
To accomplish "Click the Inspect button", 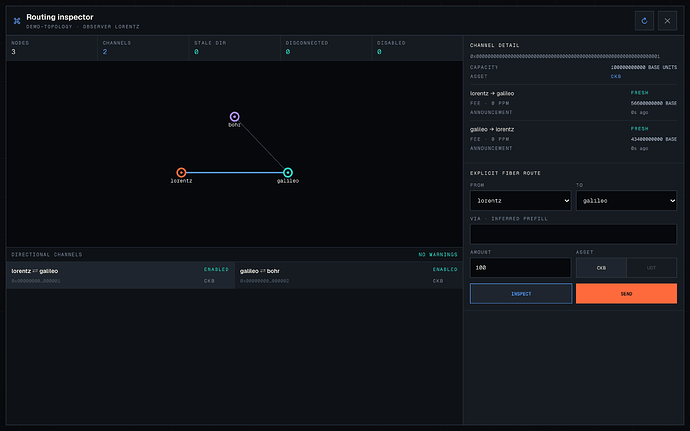I will tap(521, 294).
